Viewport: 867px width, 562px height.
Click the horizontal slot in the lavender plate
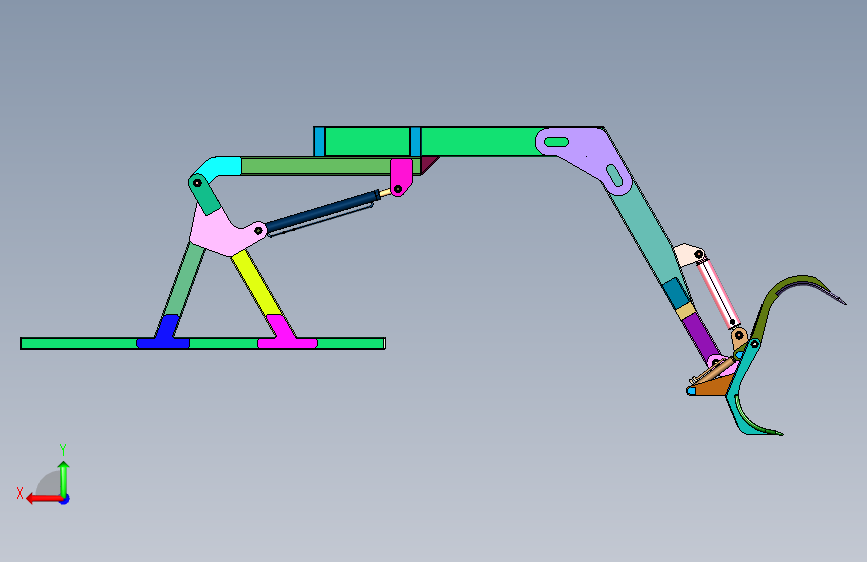point(556,142)
